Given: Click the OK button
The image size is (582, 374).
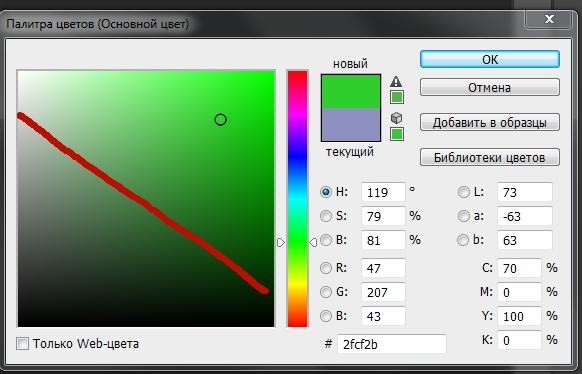Looking at the screenshot, I should coord(490,59).
